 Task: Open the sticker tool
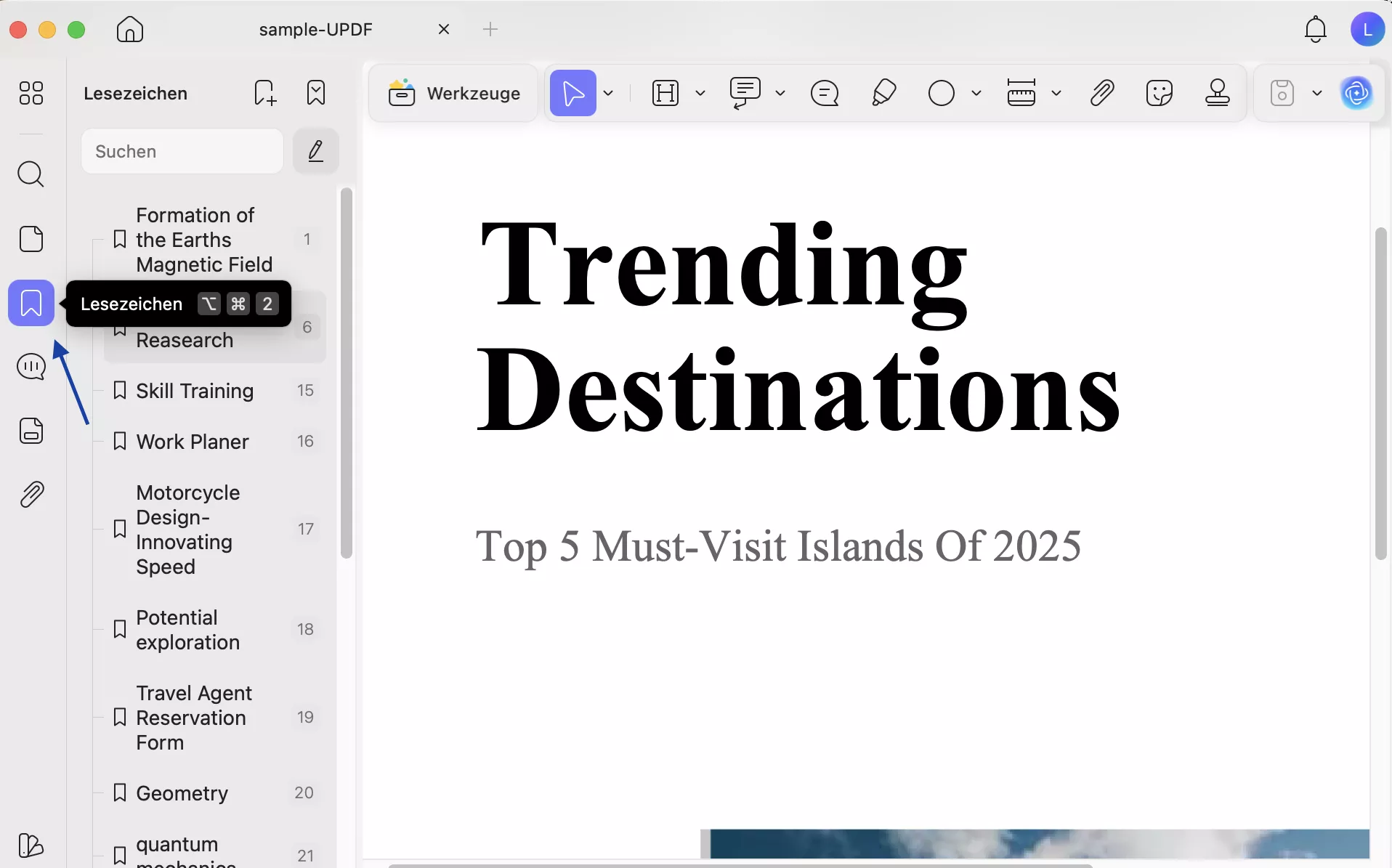point(1160,93)
